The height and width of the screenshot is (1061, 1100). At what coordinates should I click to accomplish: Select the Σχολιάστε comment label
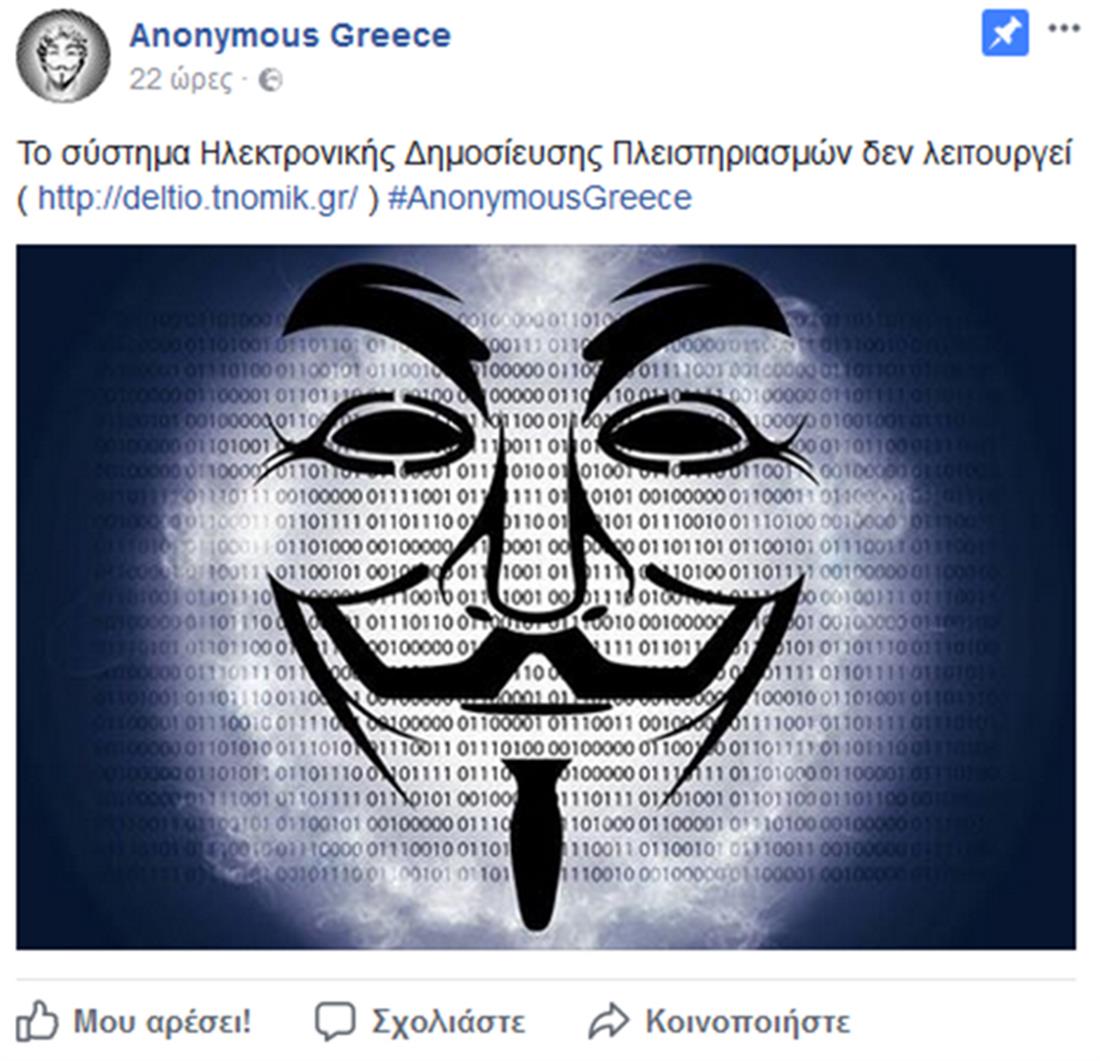[448, 1021]
